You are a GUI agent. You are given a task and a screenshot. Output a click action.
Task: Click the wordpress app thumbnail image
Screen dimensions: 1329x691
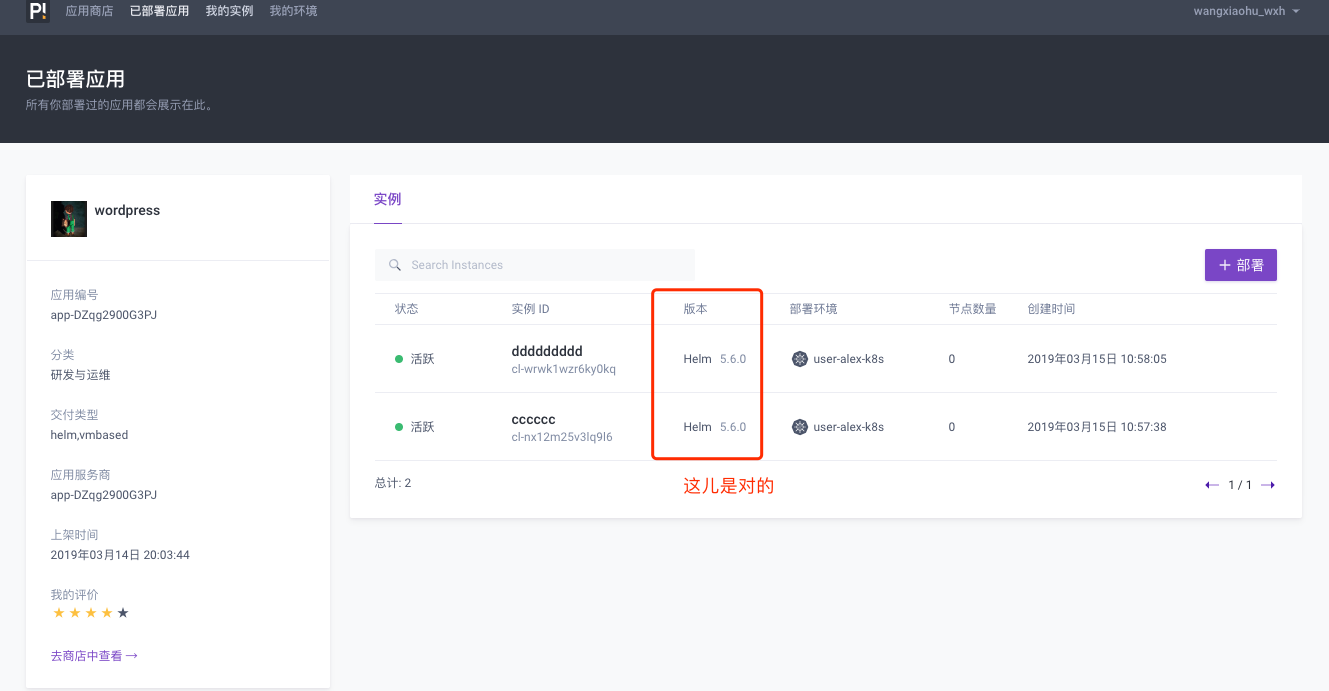68,218
